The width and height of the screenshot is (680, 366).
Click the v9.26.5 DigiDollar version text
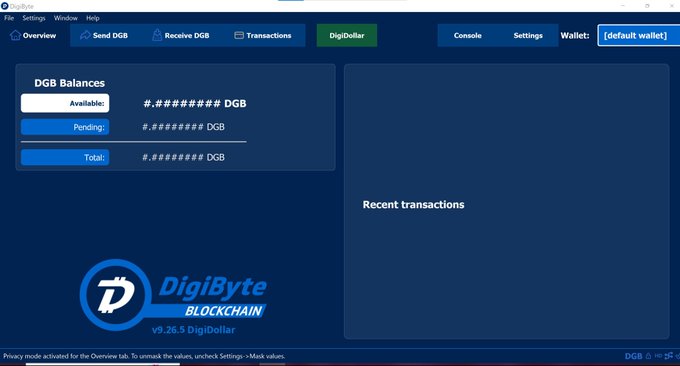[x=193, y=330]
